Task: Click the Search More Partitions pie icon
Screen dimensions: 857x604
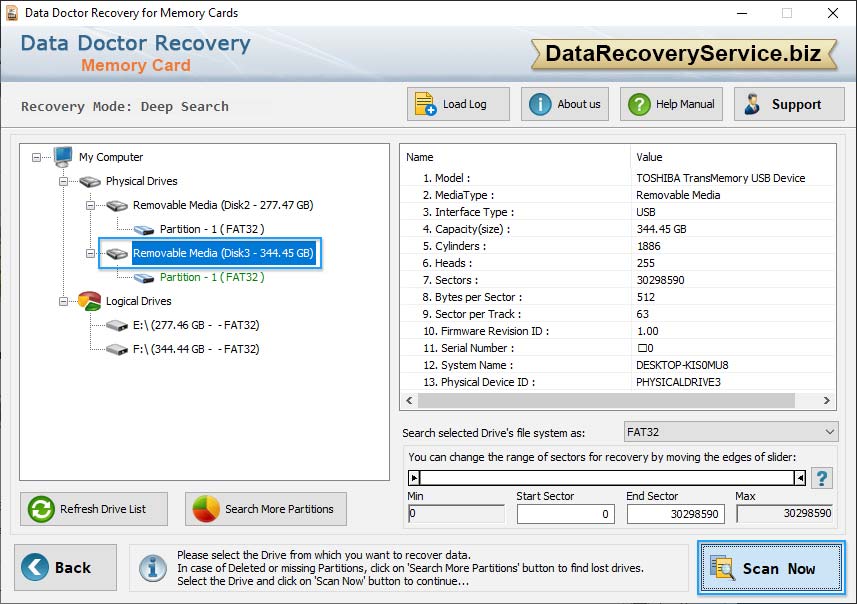Action: [x=206, y=509]
